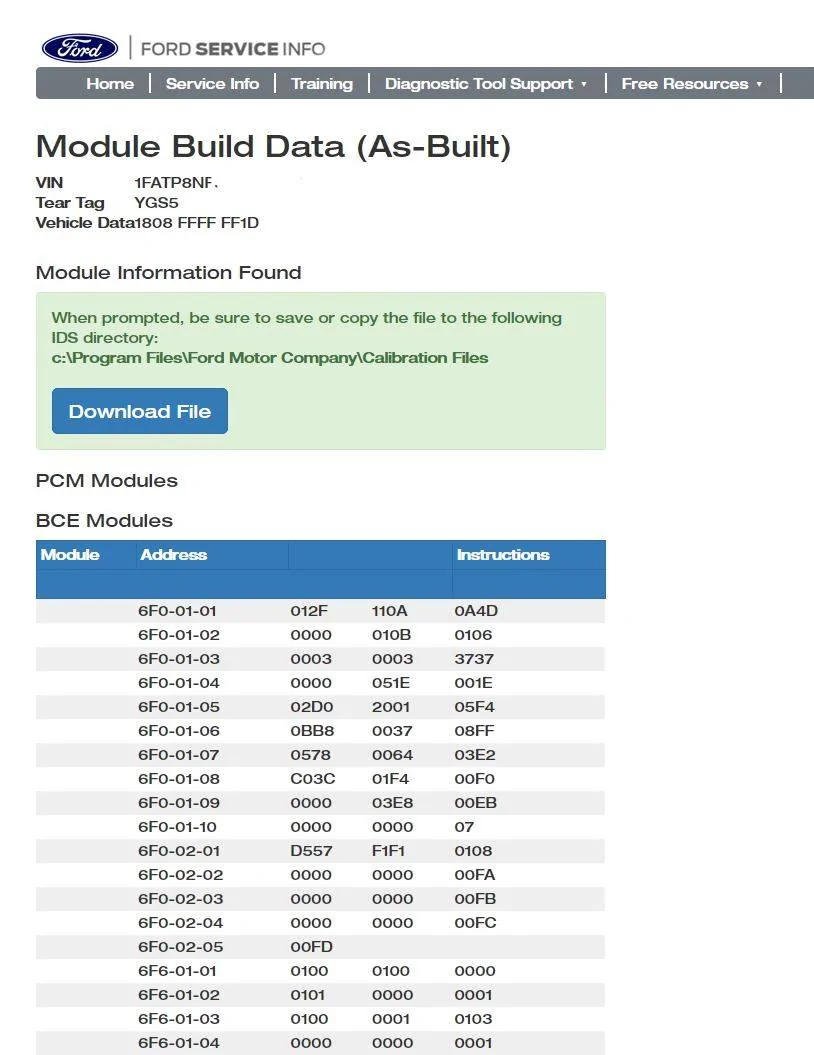814x1055 pixels.
Task: Select the Module column header
Action: tap(70, 554)
